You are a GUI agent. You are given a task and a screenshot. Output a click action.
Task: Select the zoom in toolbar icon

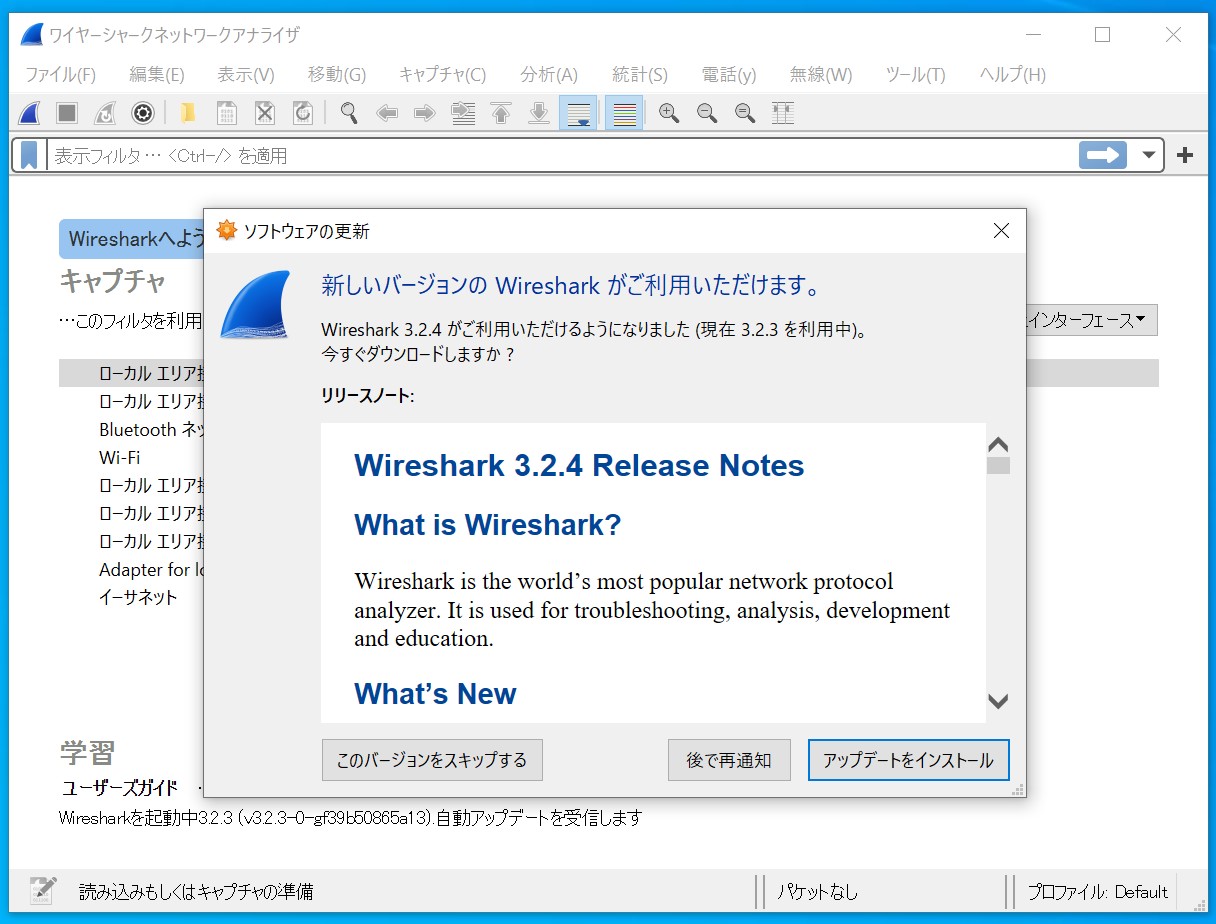point(668,113)
